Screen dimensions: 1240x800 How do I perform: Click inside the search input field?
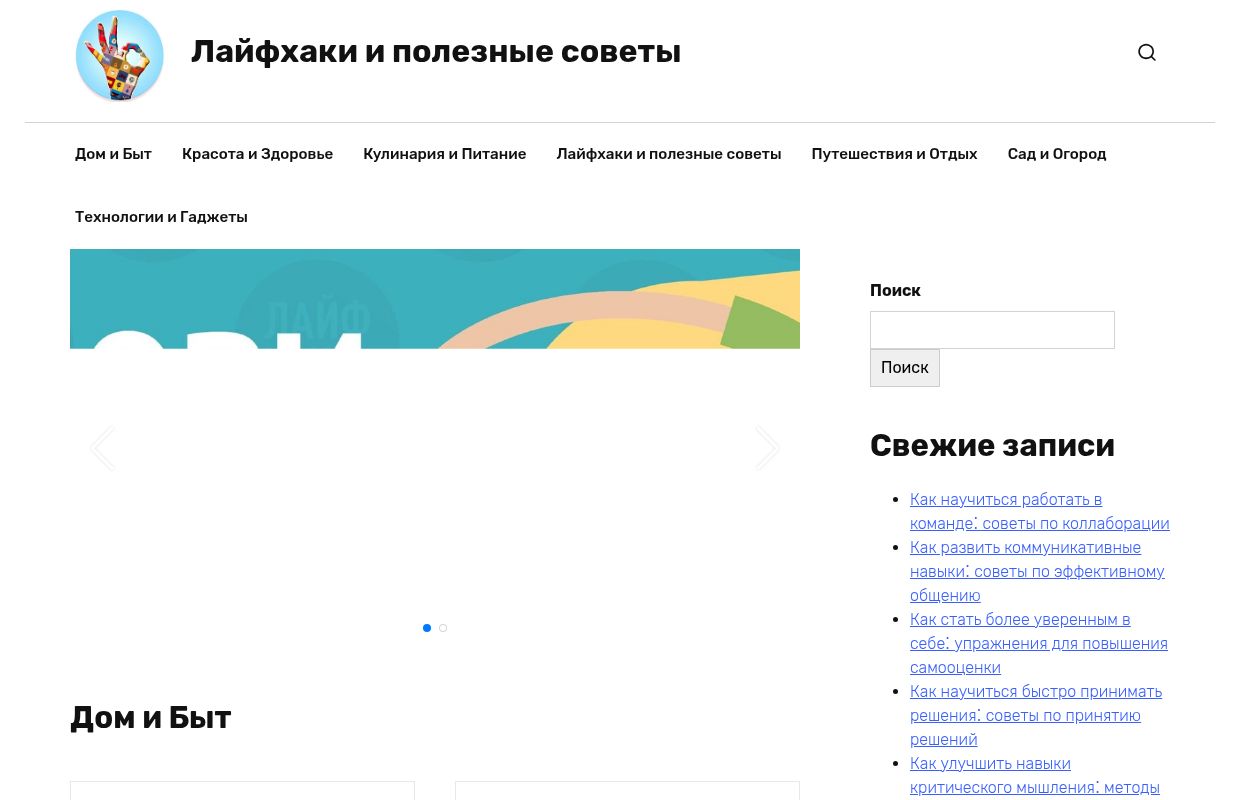[992, 330]
